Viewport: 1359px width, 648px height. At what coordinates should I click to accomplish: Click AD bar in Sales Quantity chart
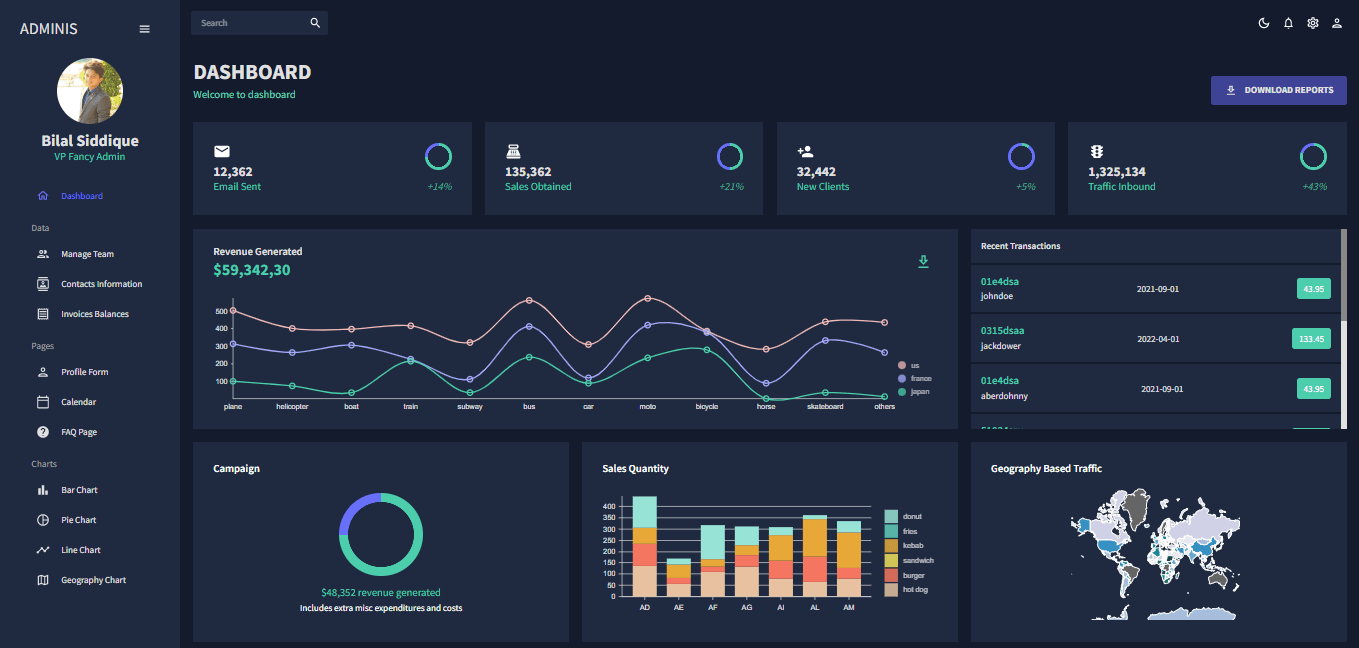point(645,546)
